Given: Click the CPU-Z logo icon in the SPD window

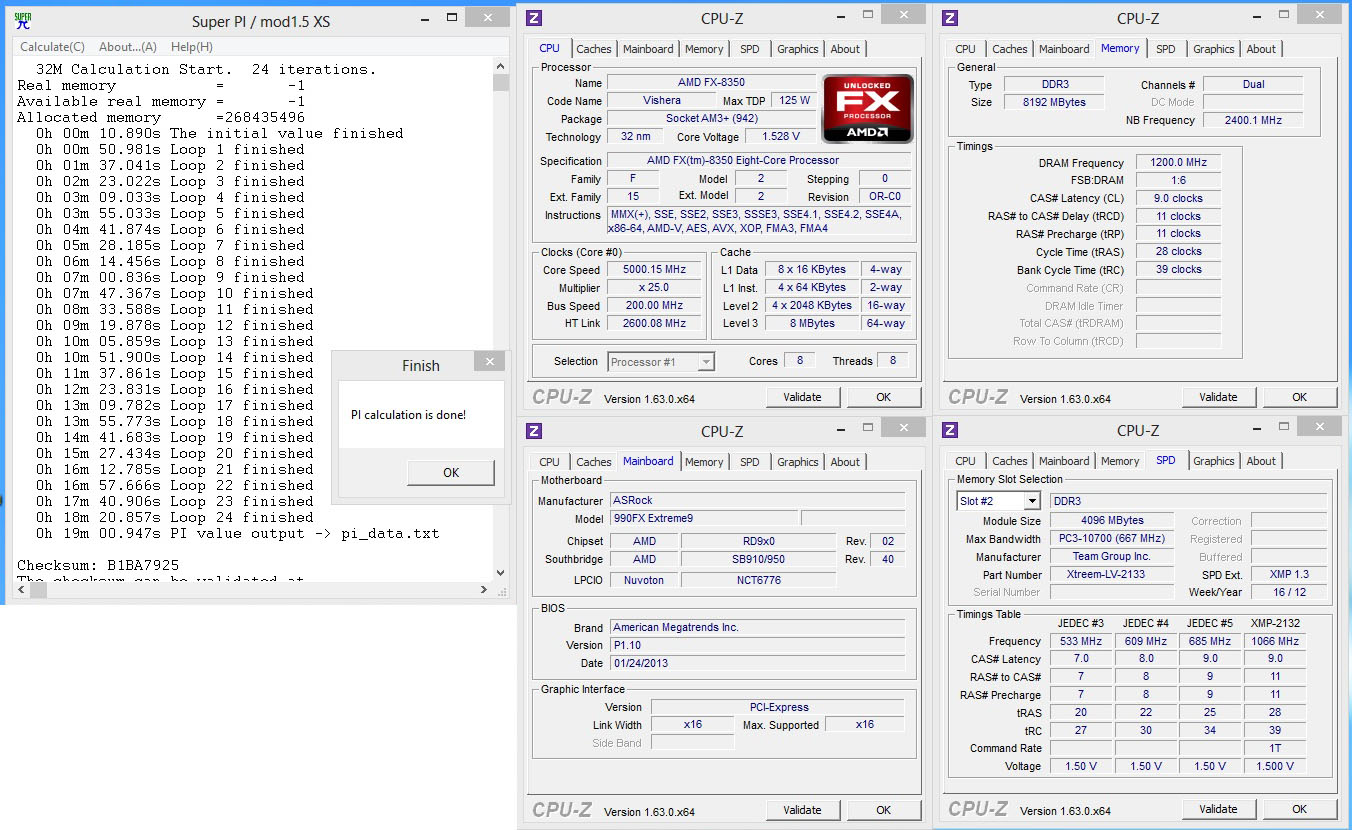Looking at the screenshot, I should pos(950,431).
